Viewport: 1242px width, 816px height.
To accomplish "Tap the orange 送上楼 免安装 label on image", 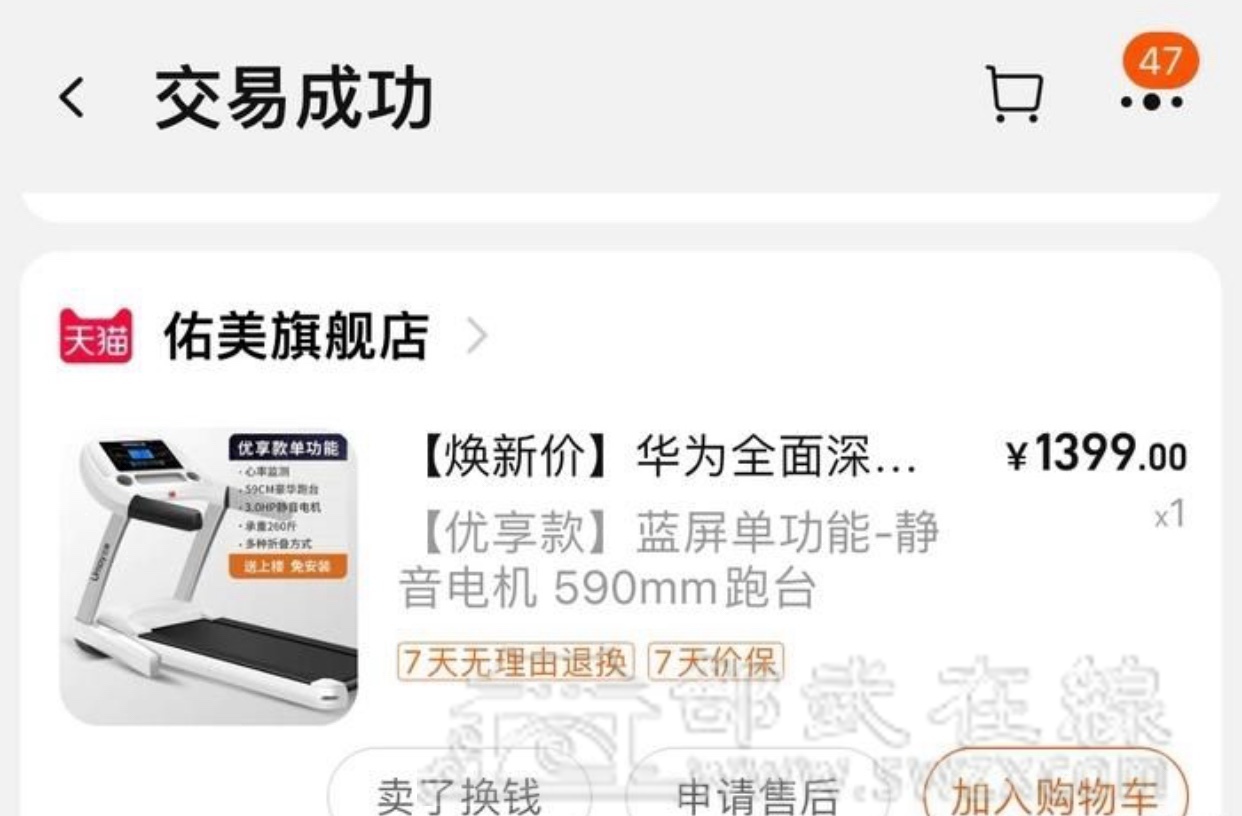I will tap(287, 567).
